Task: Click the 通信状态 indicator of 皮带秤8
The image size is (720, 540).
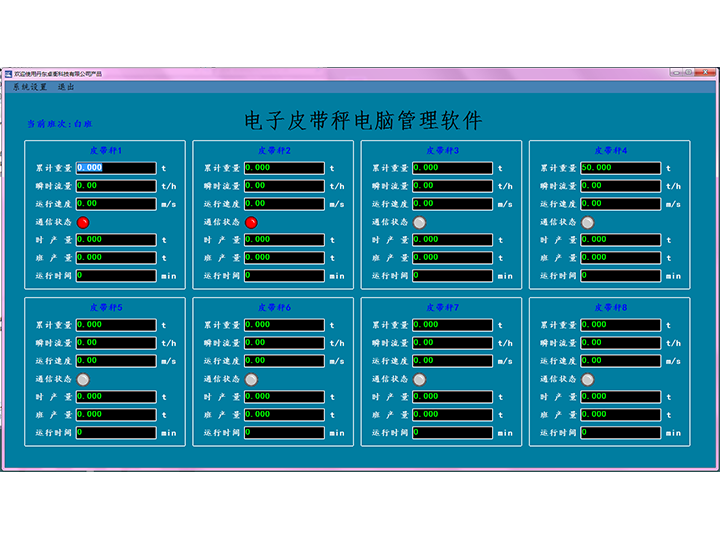Action: [x=587, y=379]
